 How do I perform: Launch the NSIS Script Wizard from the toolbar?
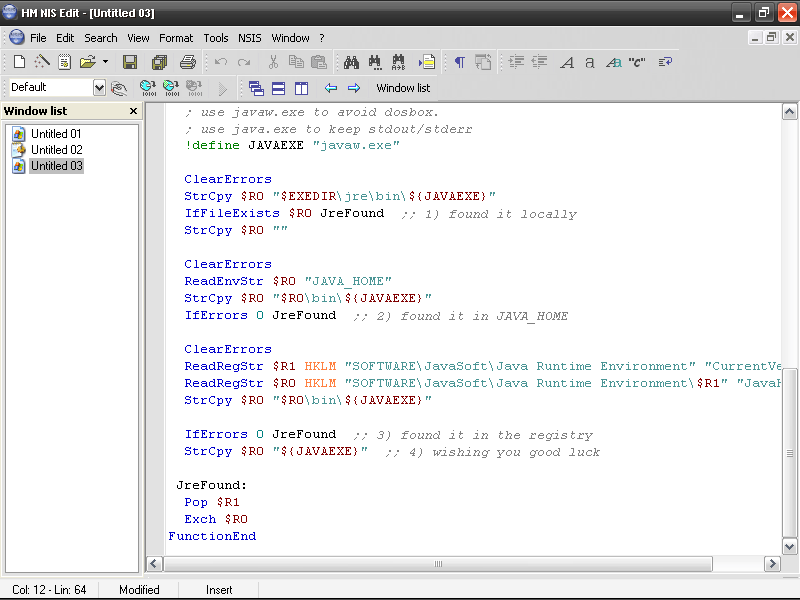pyautogui.click(x=42, y=62)
